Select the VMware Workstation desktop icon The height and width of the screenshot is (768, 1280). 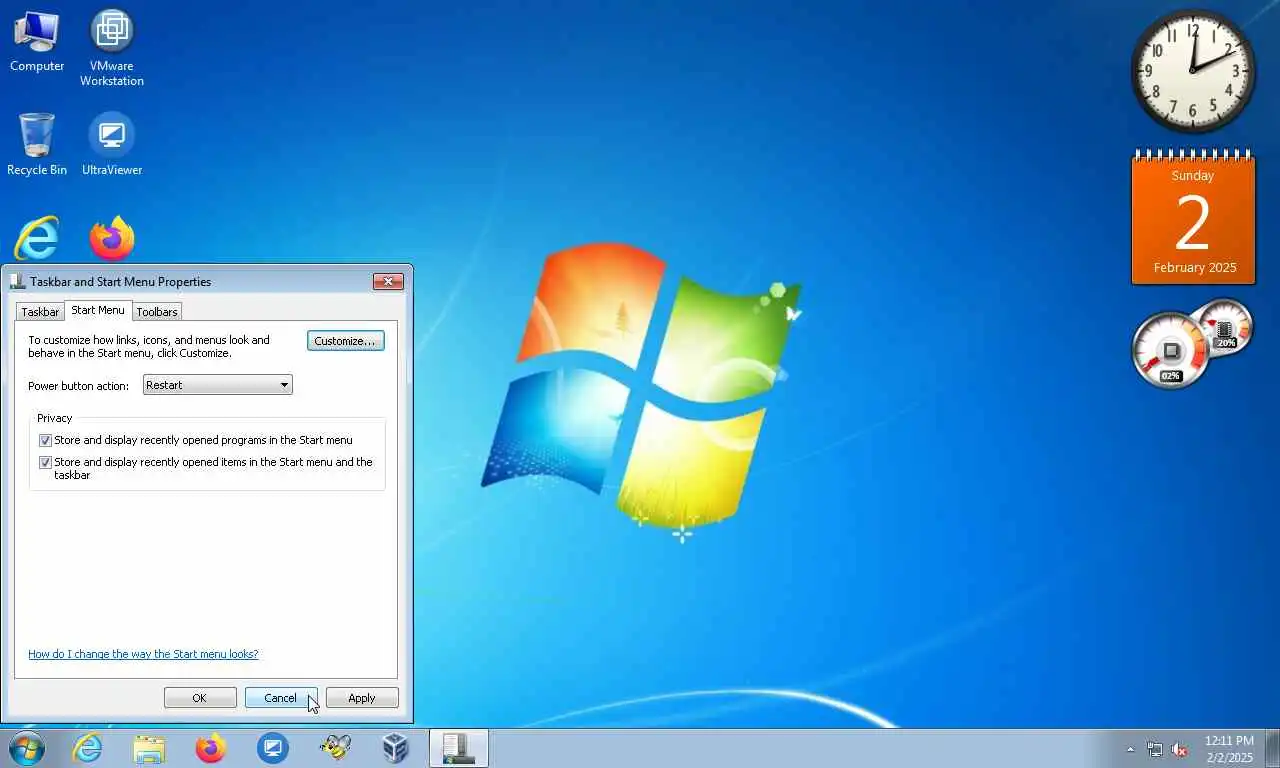coord(112,48)
